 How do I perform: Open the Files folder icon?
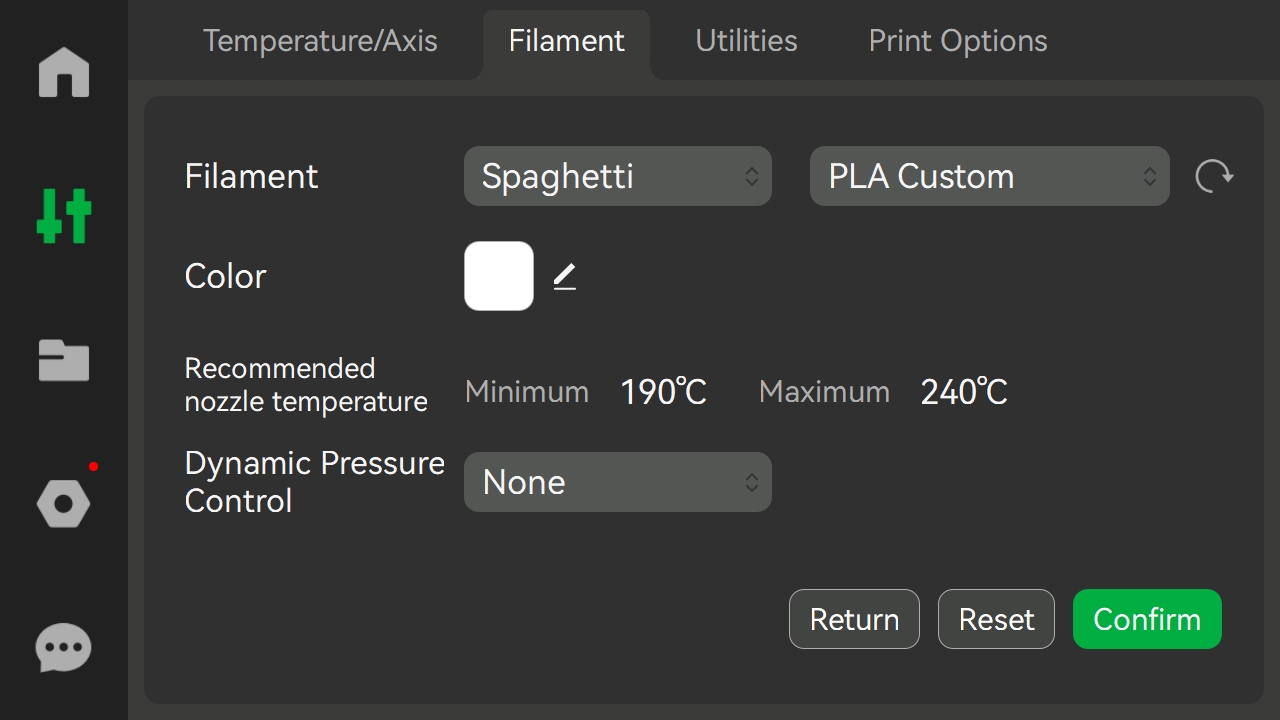64,360
